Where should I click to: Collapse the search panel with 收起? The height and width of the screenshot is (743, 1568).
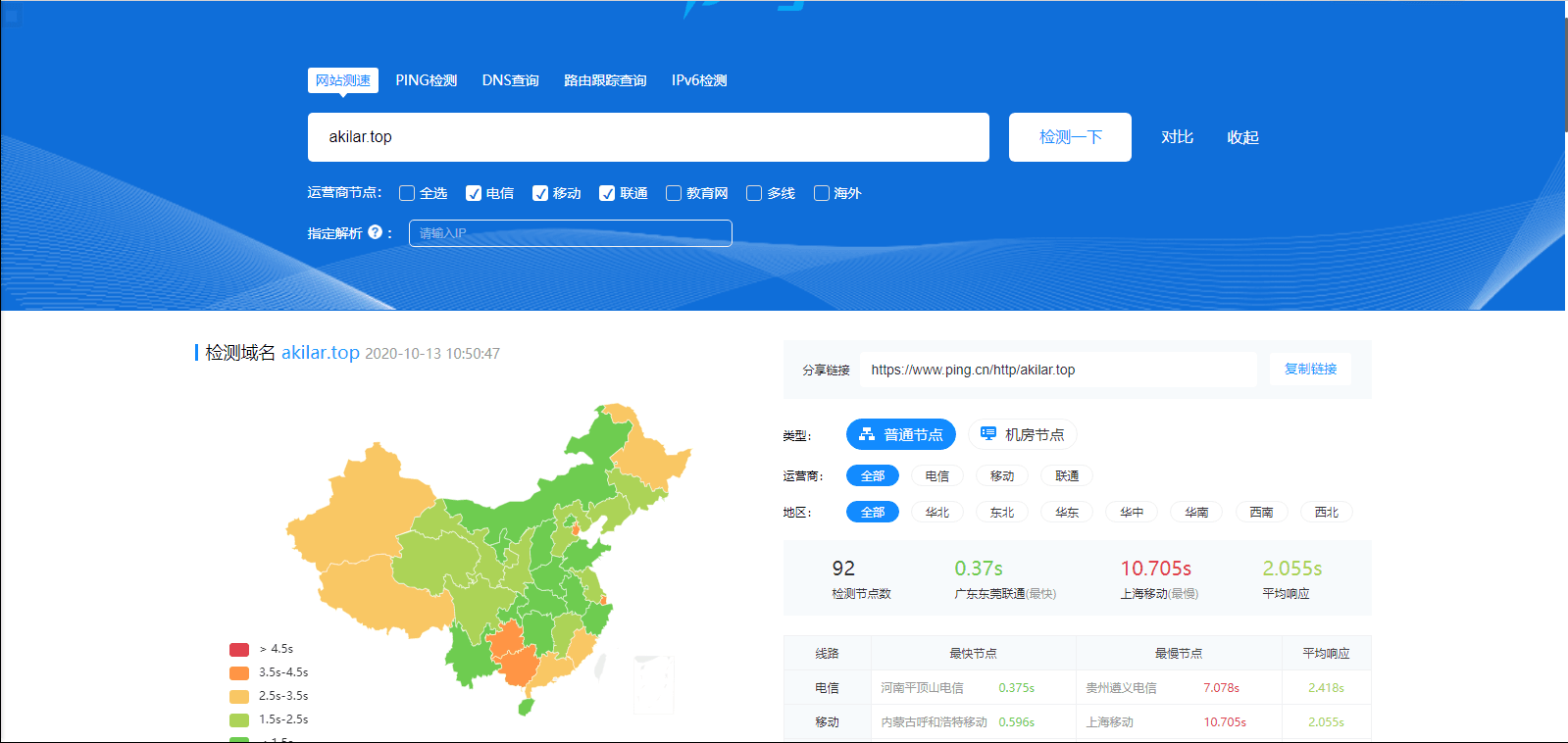pos(1242,137)
